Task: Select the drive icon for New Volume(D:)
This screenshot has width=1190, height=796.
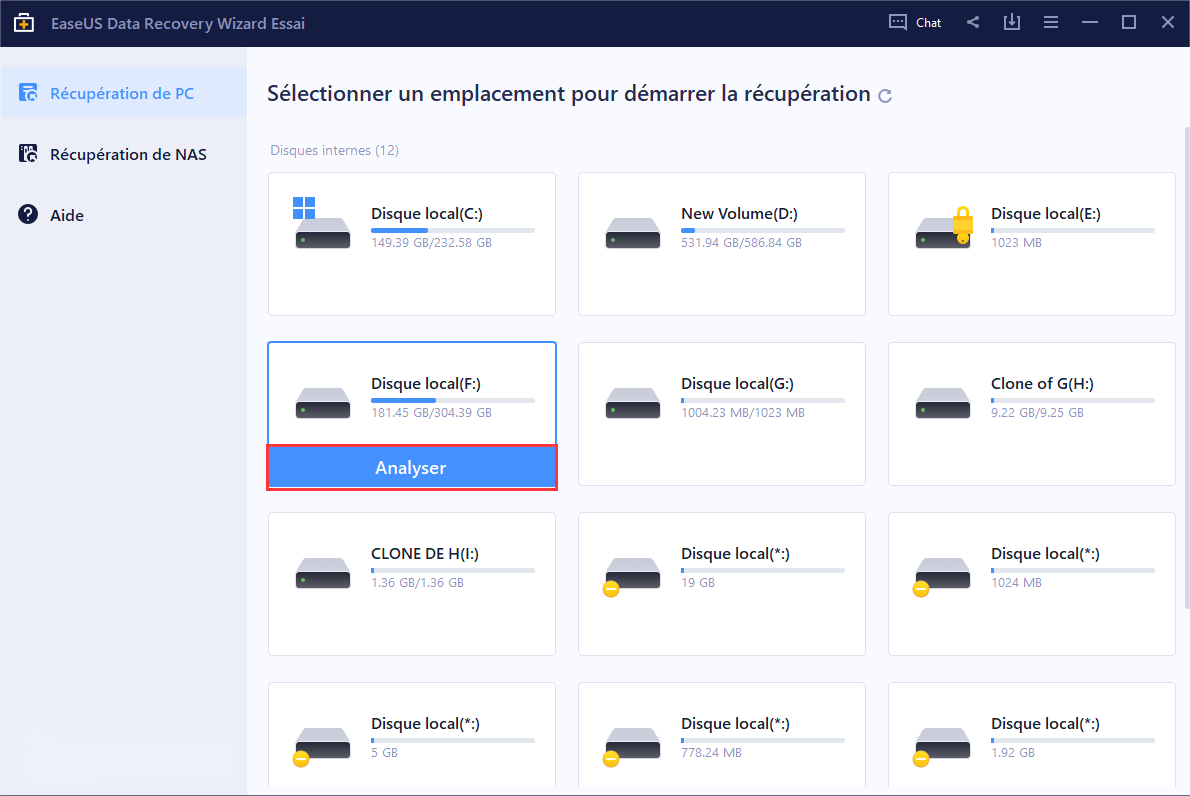Action: click(632, 230)
